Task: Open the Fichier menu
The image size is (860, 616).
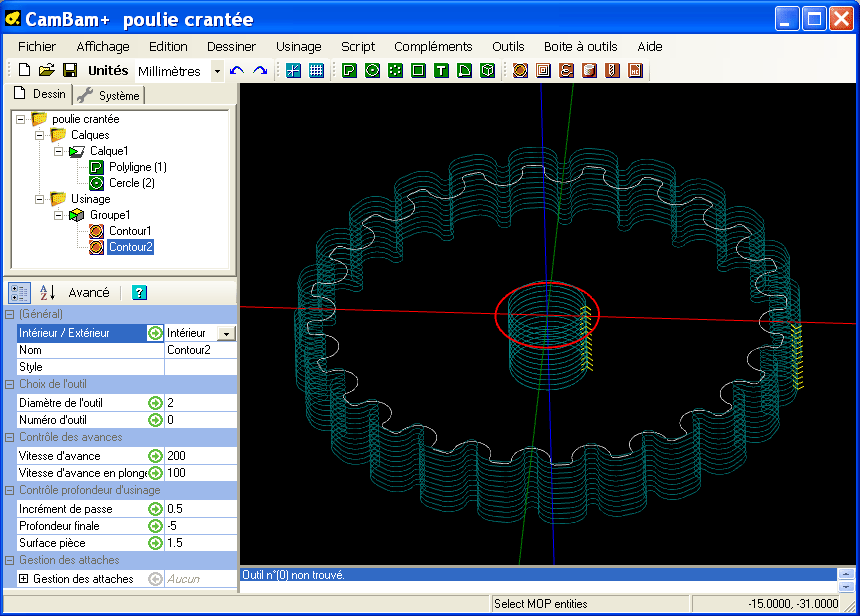Action: (x=37, y=47)
